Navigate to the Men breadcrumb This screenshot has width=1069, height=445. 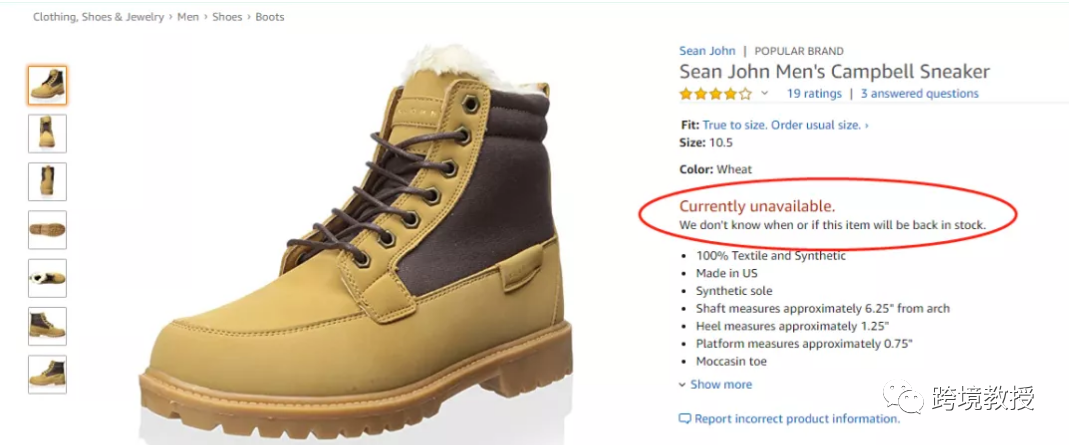188,17
